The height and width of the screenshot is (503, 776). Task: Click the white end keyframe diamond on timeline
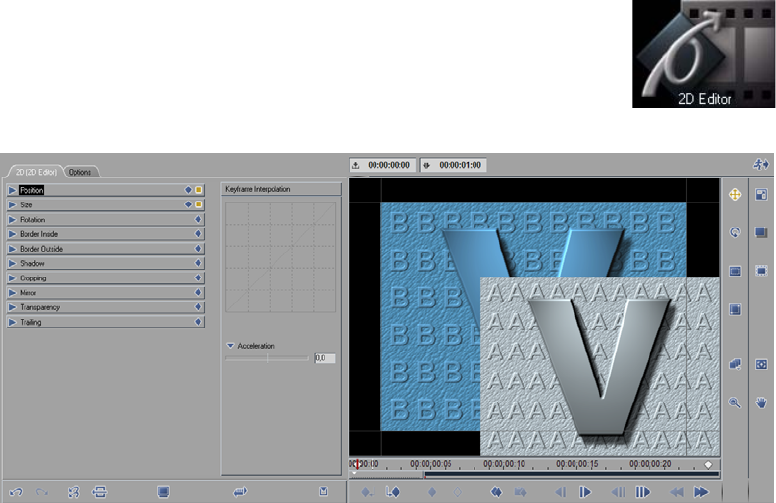pyautogui.click(x=708, y=464)
